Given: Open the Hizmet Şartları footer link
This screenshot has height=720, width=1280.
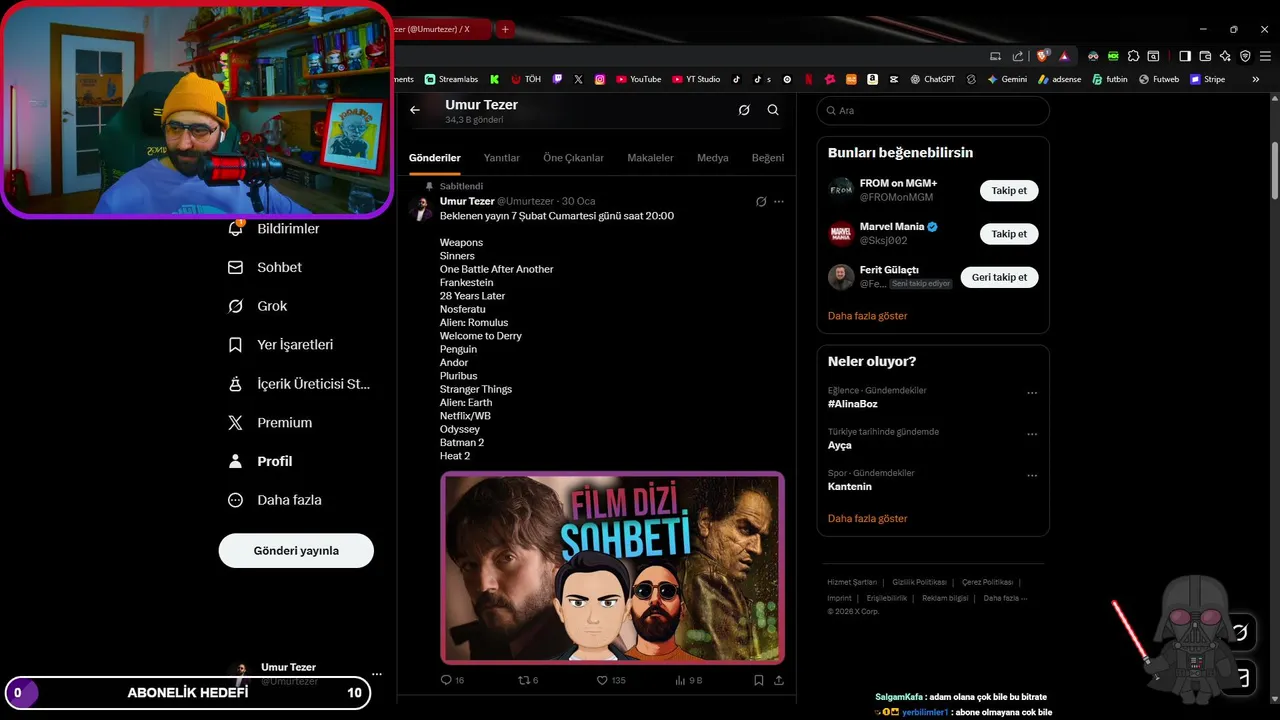Looking at the screenshot, I should (852, 582).
